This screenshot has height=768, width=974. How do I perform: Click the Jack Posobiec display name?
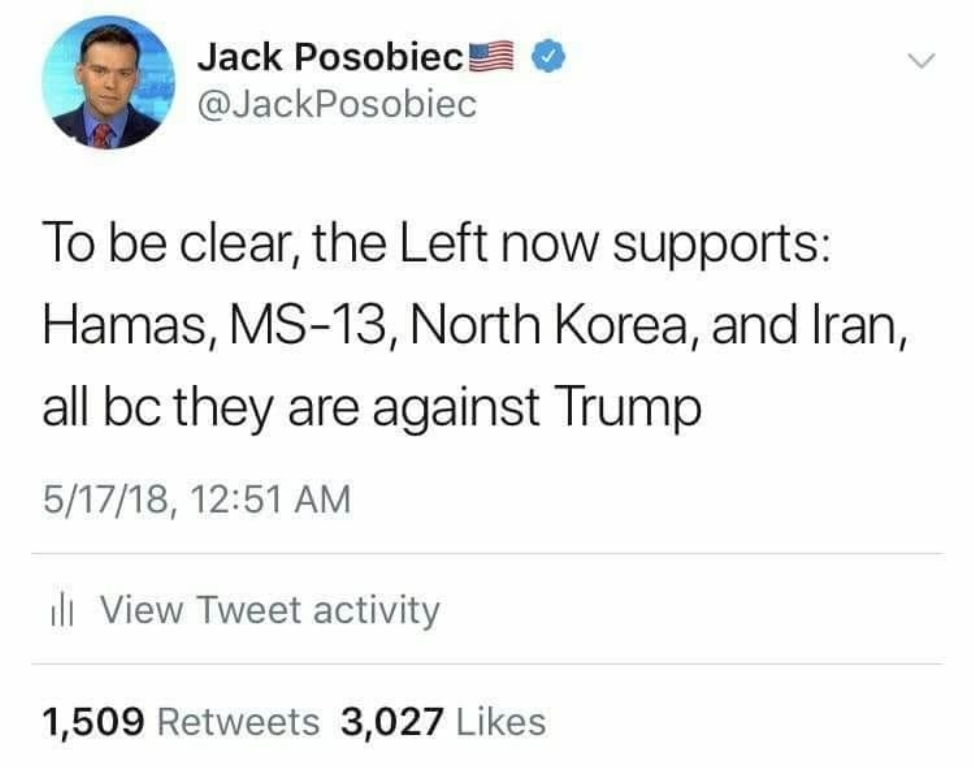pos(330,57)
